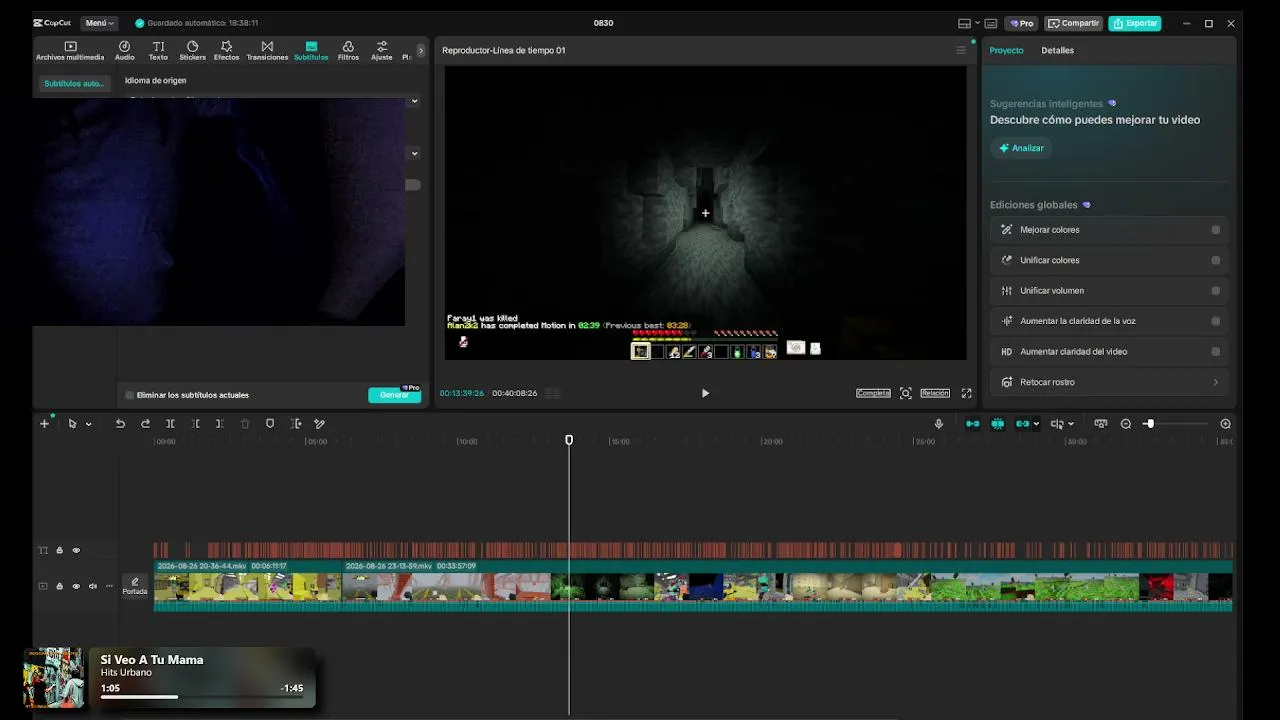Add a marker with shield icon

point(270,424)
